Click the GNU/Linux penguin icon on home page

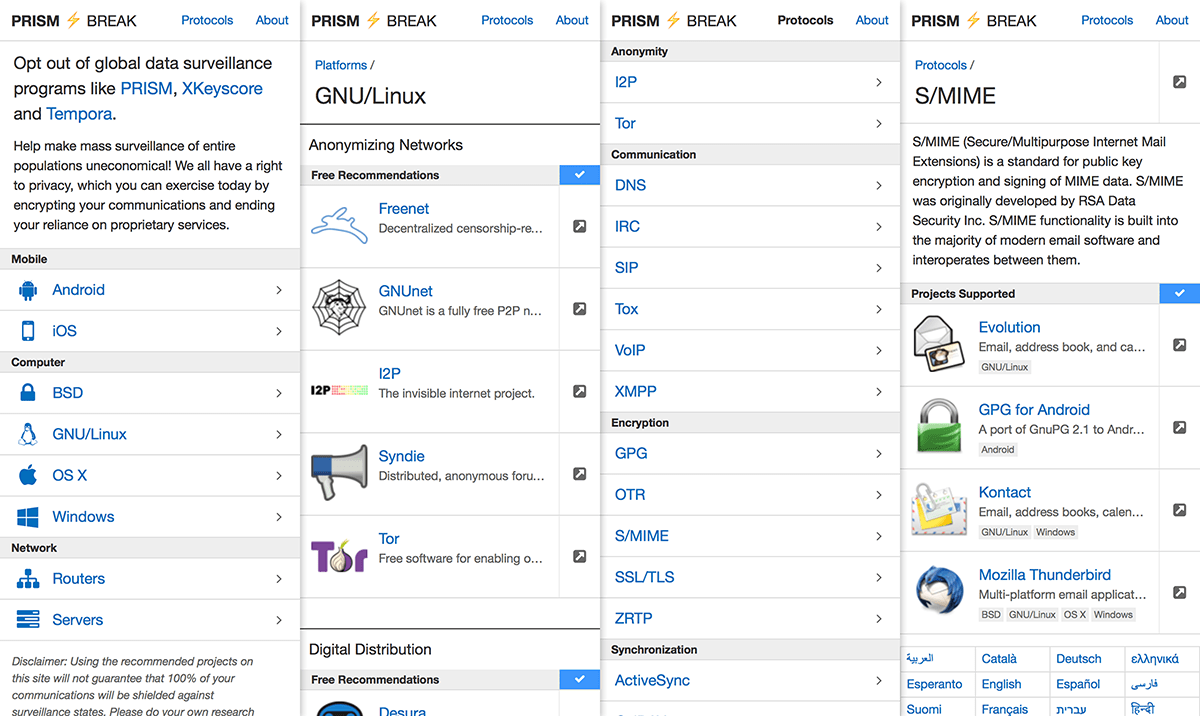pos(28,434)
